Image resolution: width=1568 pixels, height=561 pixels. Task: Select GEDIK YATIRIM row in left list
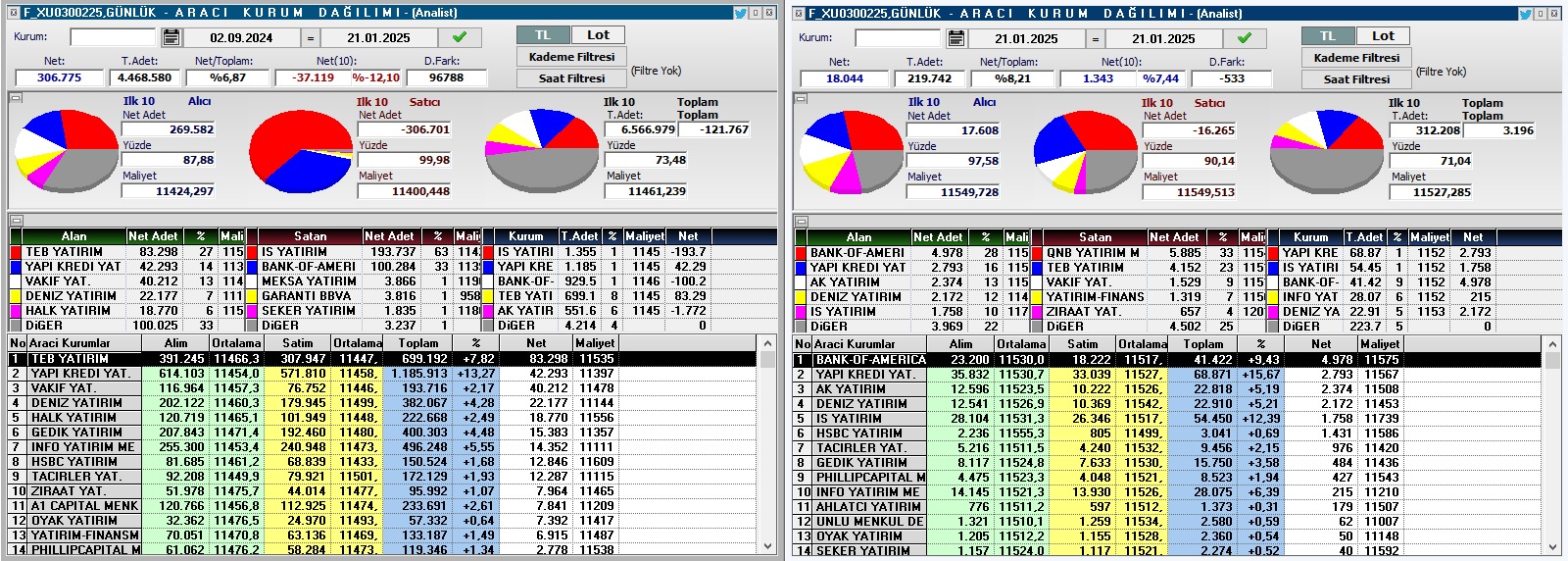(x=382, y=433)
